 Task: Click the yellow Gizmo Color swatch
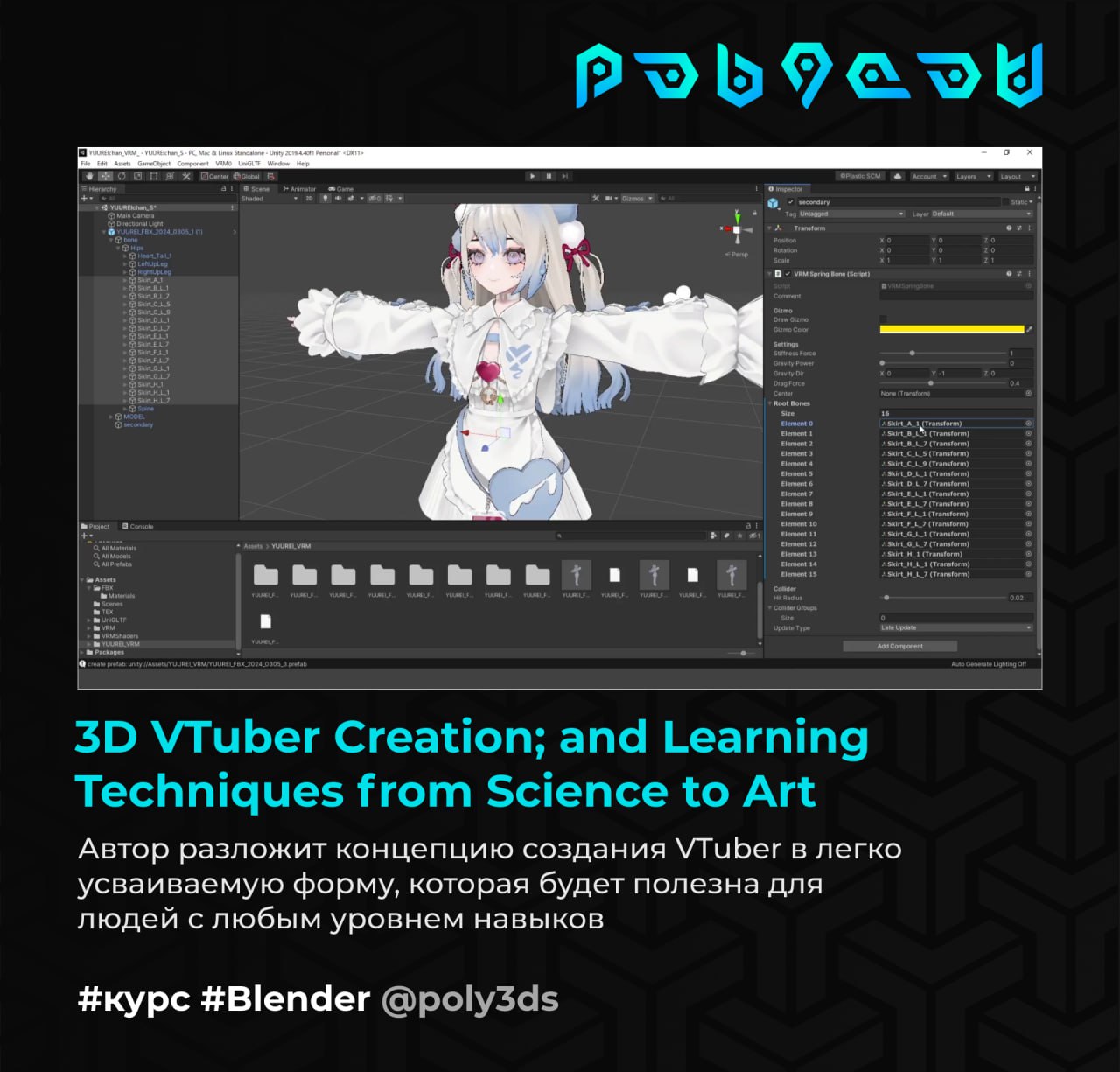coord(951,330)
